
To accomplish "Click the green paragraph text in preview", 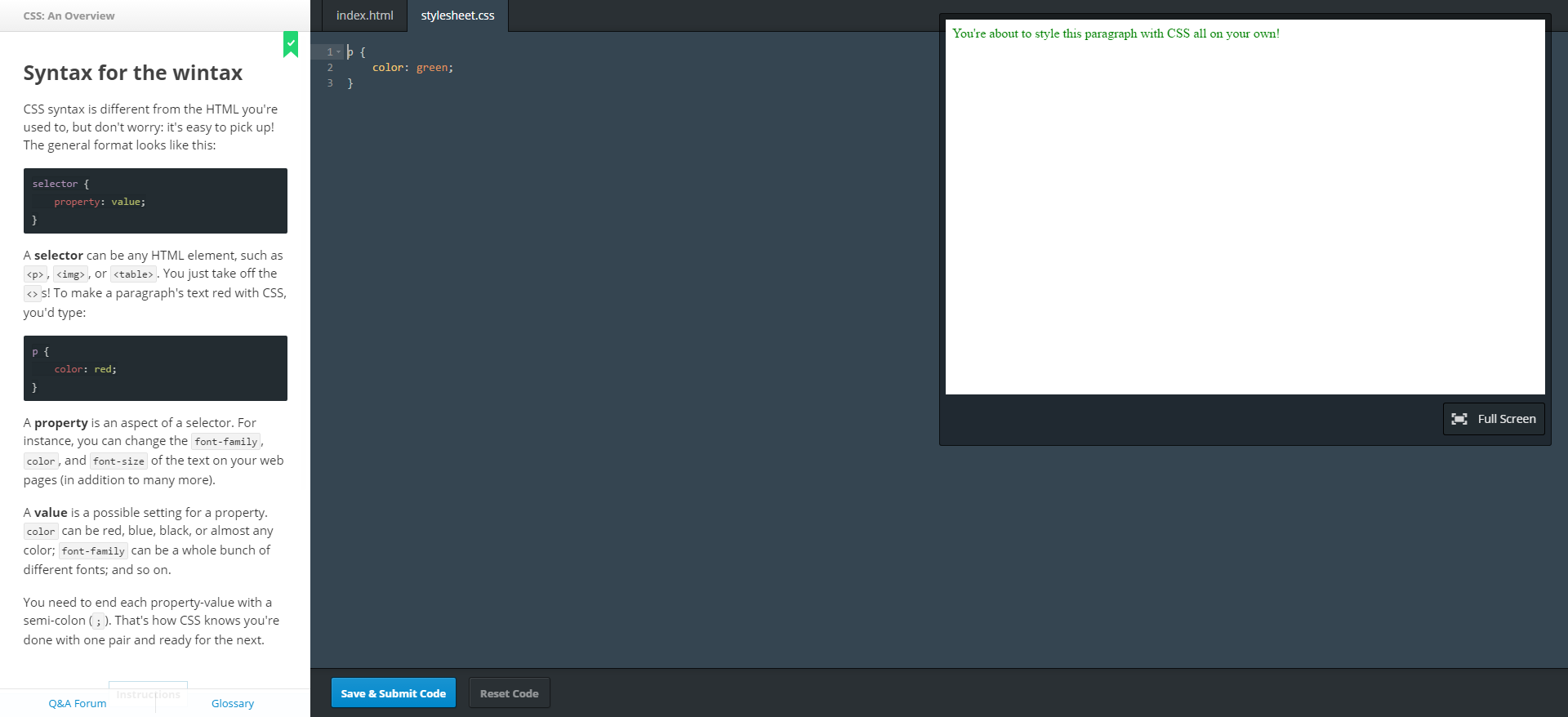I will (1115, 33).
